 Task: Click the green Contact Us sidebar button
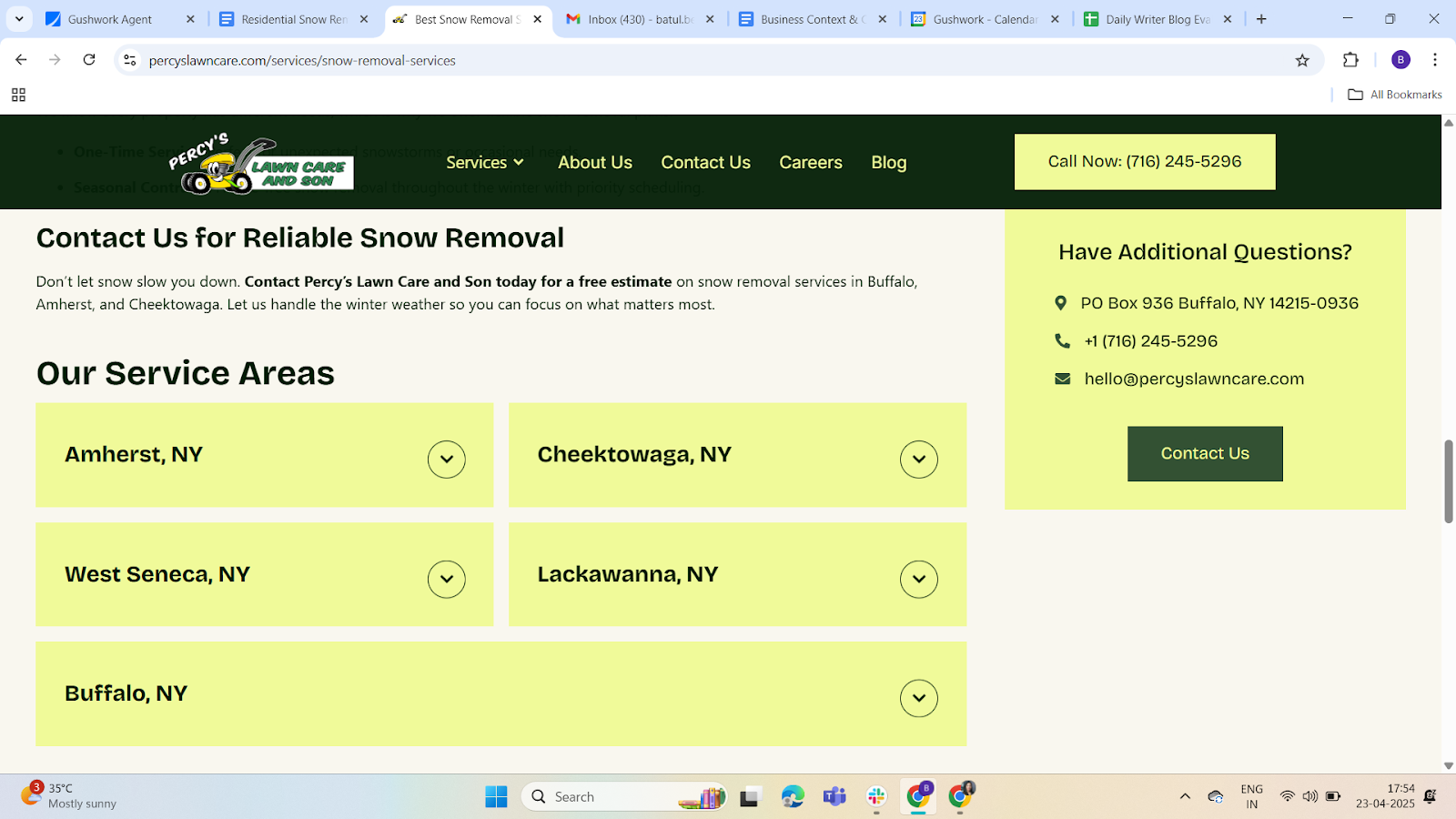pyautogui.click(x=1205, y=453)
